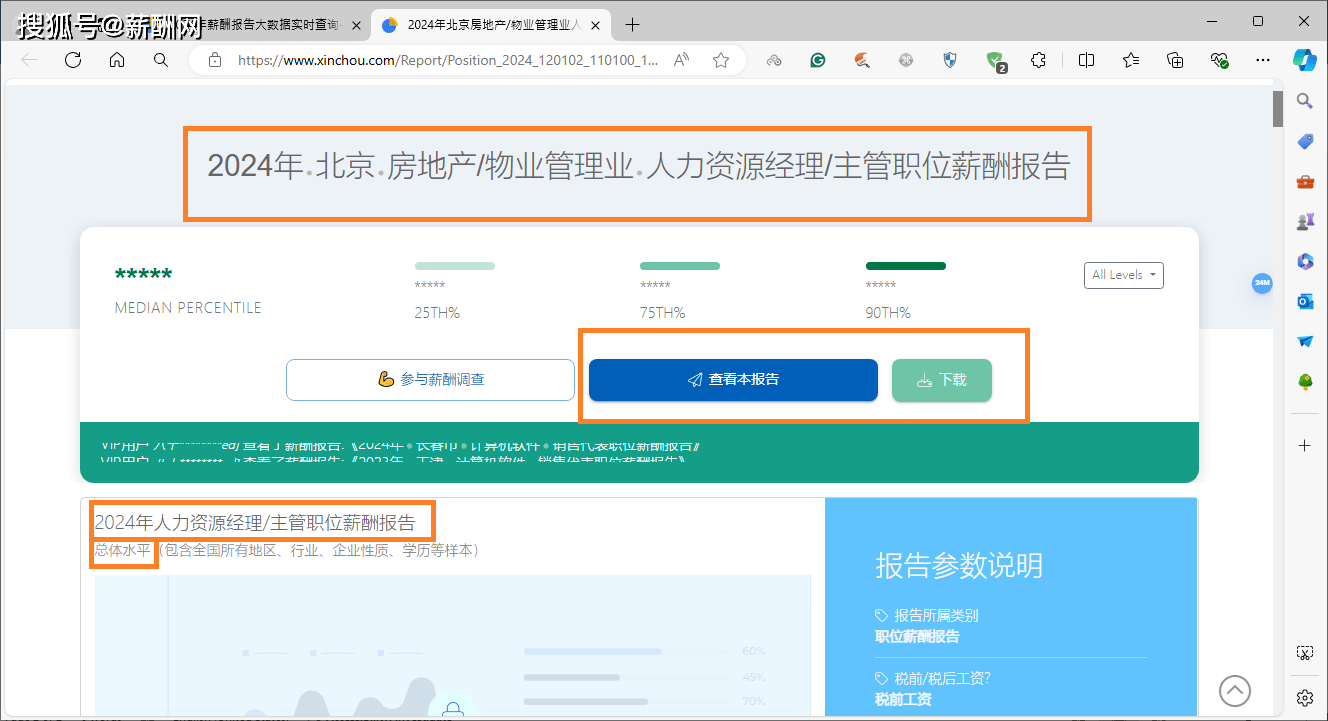
Task: Click the page vertical scrollbar thumb
Action: [x=1278, y=109]
